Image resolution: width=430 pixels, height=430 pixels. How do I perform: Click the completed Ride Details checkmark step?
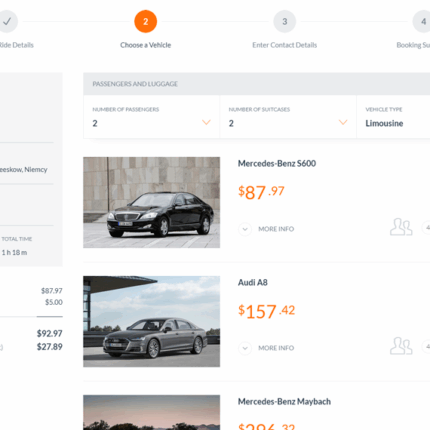point(7,22)
